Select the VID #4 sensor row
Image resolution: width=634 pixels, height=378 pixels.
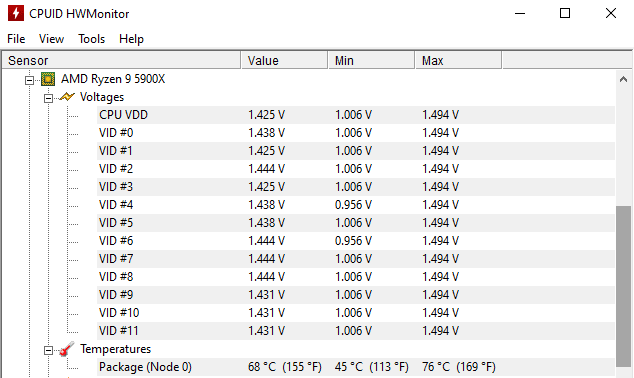(x=356, y=205)
